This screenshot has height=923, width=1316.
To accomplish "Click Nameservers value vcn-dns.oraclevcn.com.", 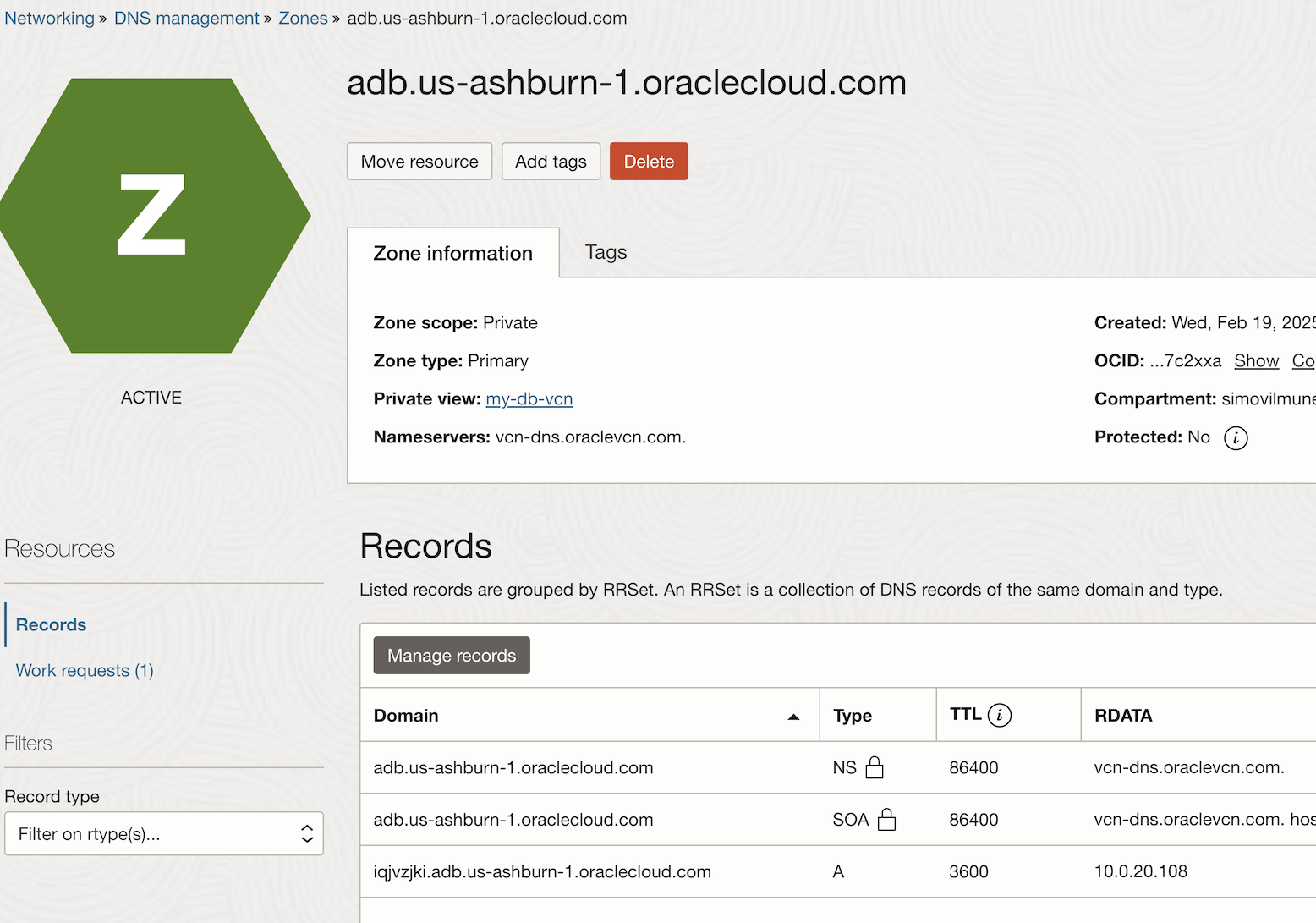I will click(590, 437).
